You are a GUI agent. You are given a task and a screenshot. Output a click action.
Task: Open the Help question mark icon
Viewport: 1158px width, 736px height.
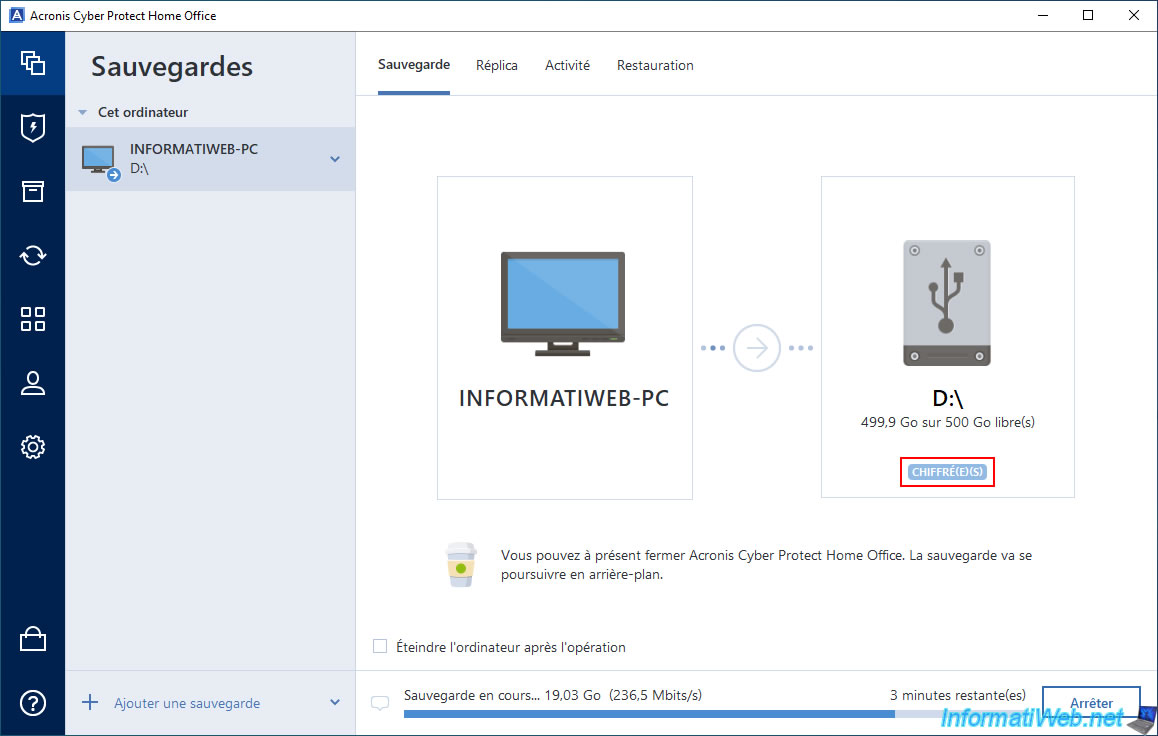pos(32,703)
